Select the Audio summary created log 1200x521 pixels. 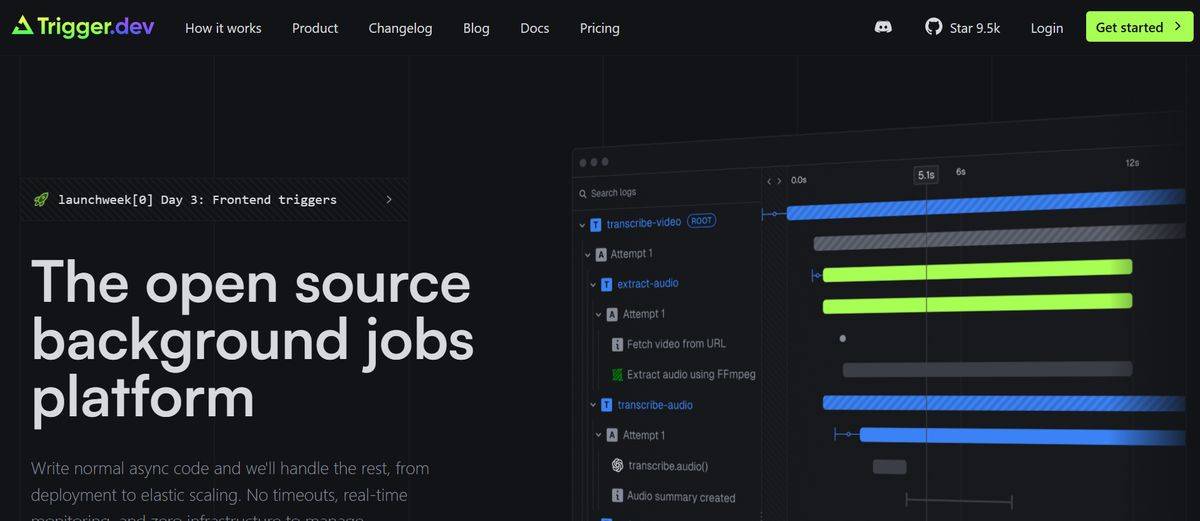pos(681,497)
